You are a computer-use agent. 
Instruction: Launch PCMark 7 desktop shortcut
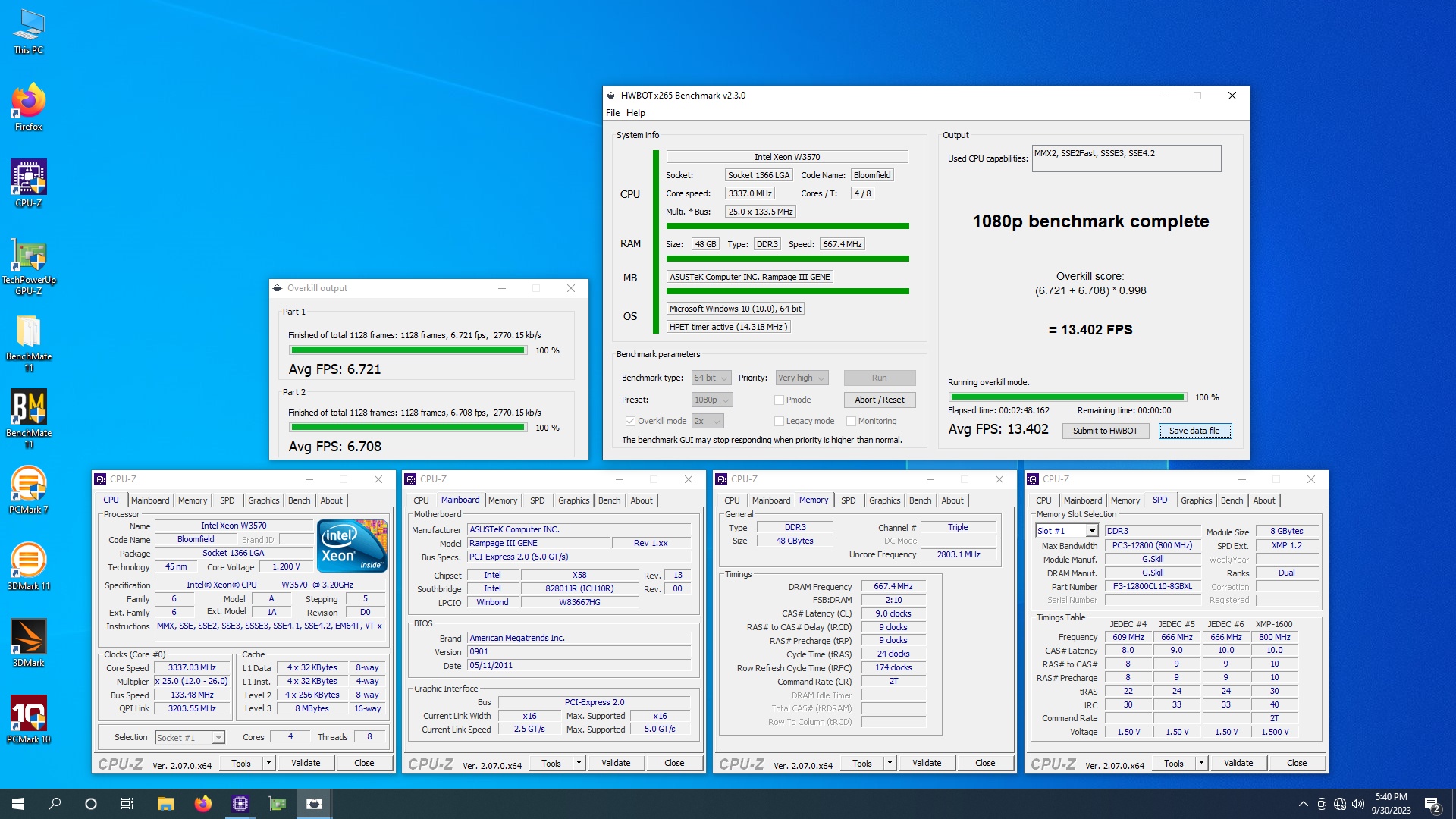point(29,490)
